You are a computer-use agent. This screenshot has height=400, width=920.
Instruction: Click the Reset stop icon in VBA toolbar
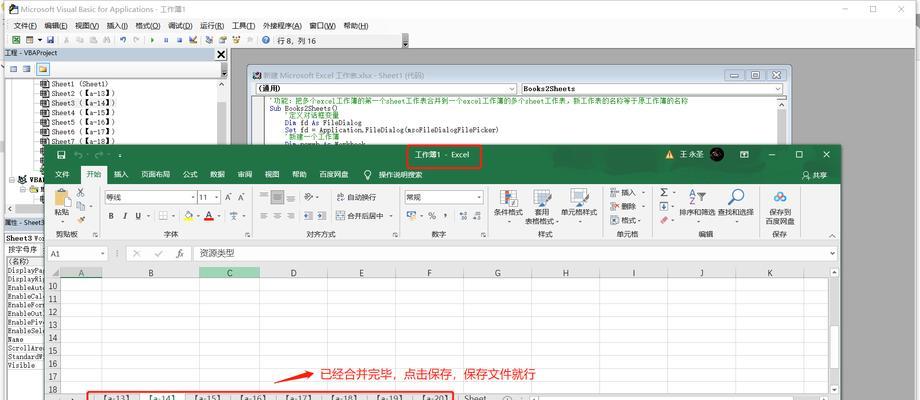click(x=178, y=40)
